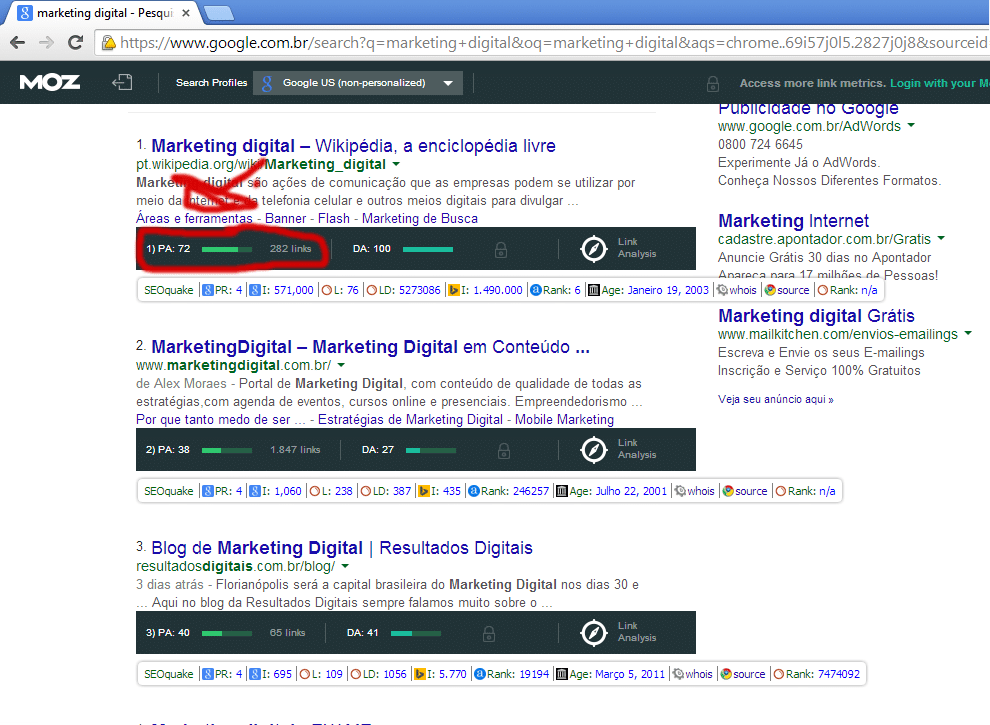Click source link in Wikipedia SEOquake bar
The image size is (990, 725).
[787, 290]
